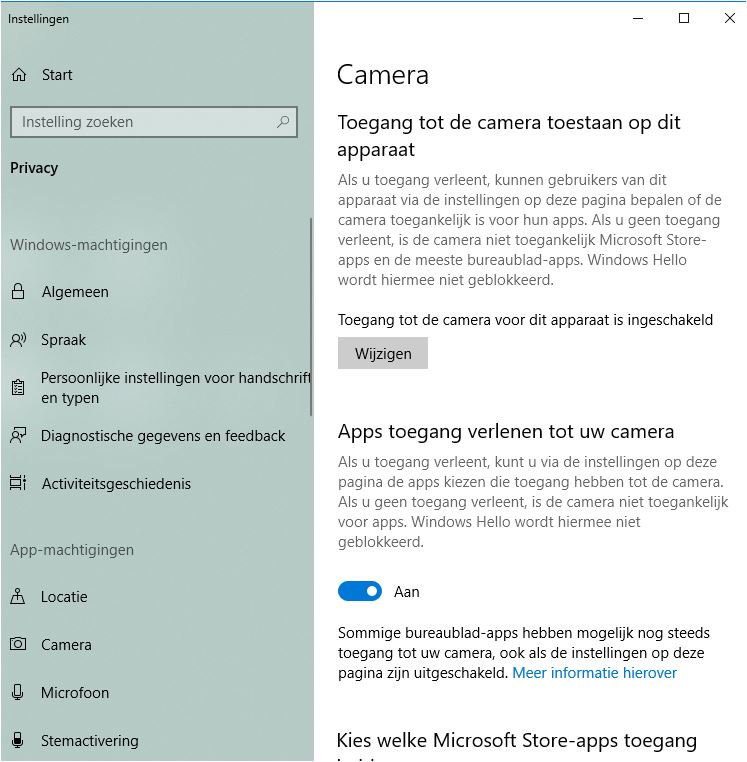Viewport: 747px width, 762px height.
Task: Click the Instelling zoeken search field
Action: coord(154,122)
